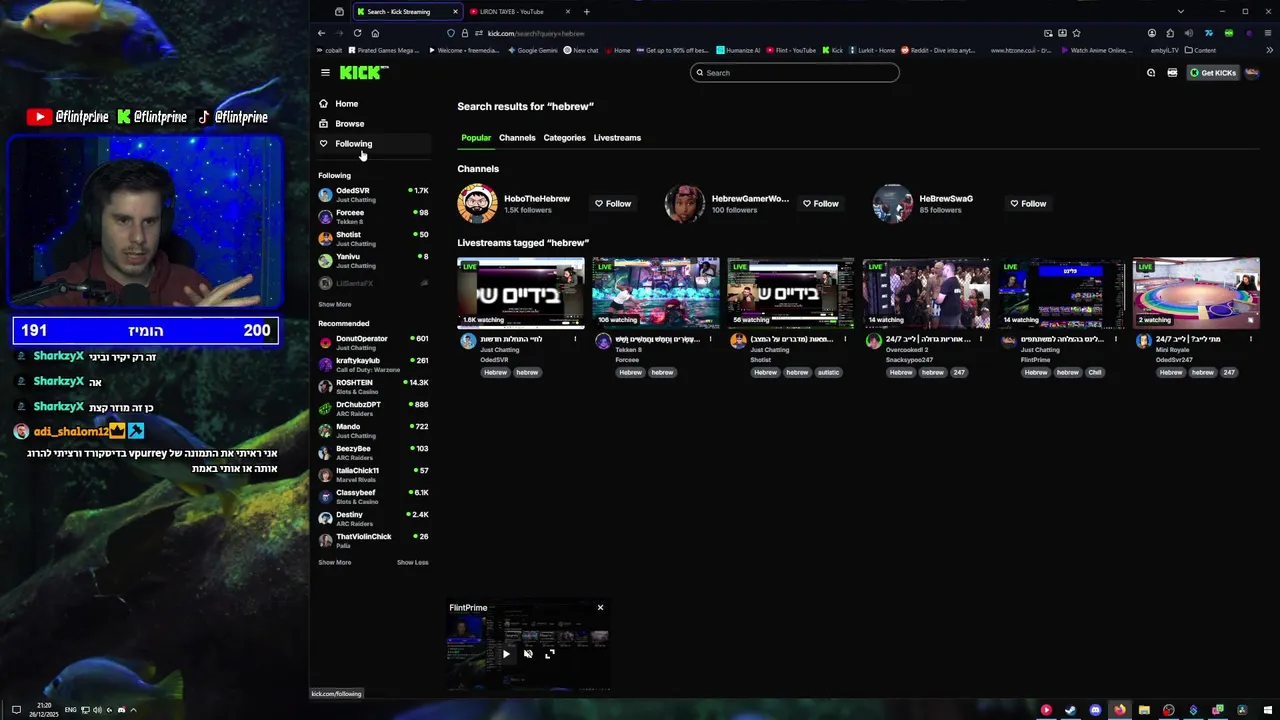Open options menu for the FlintPrime stream card

(x=1115, y=339)
